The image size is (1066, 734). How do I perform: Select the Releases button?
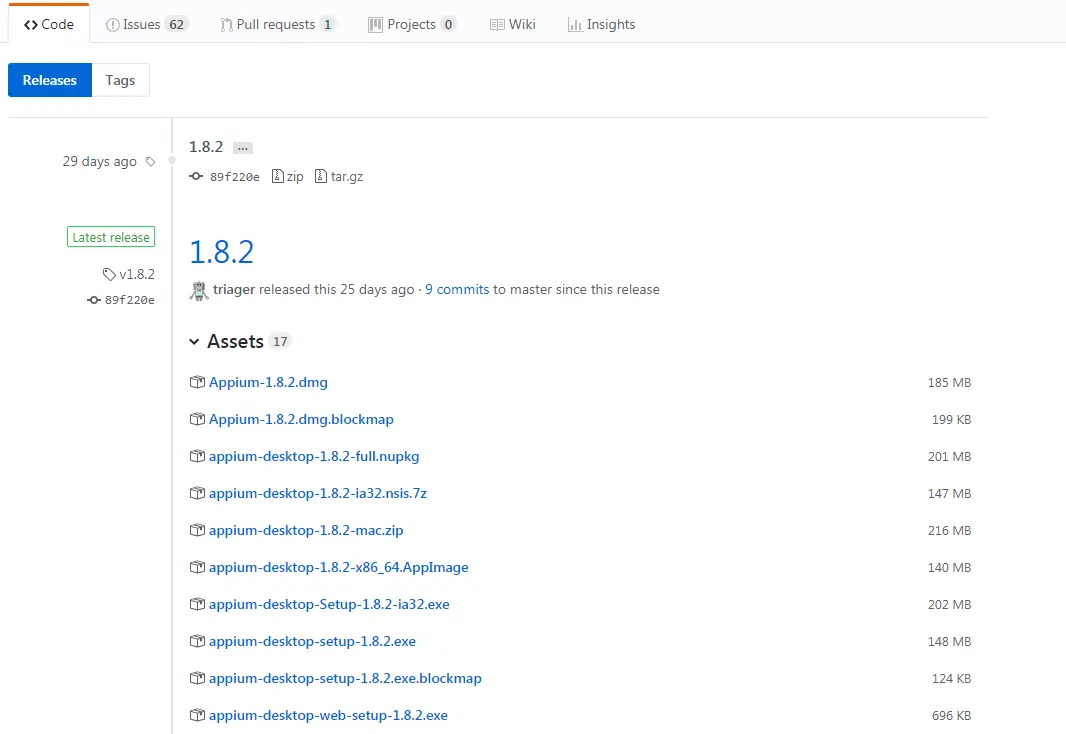pyautogui.click(x=50, y=80)
